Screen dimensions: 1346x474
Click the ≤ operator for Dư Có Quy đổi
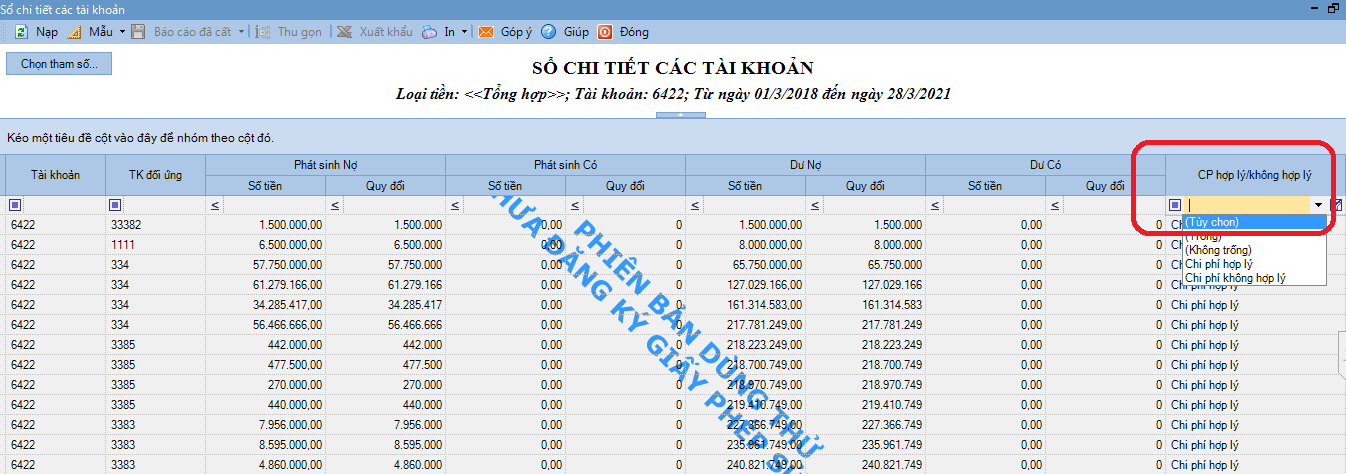(1054, 206)
